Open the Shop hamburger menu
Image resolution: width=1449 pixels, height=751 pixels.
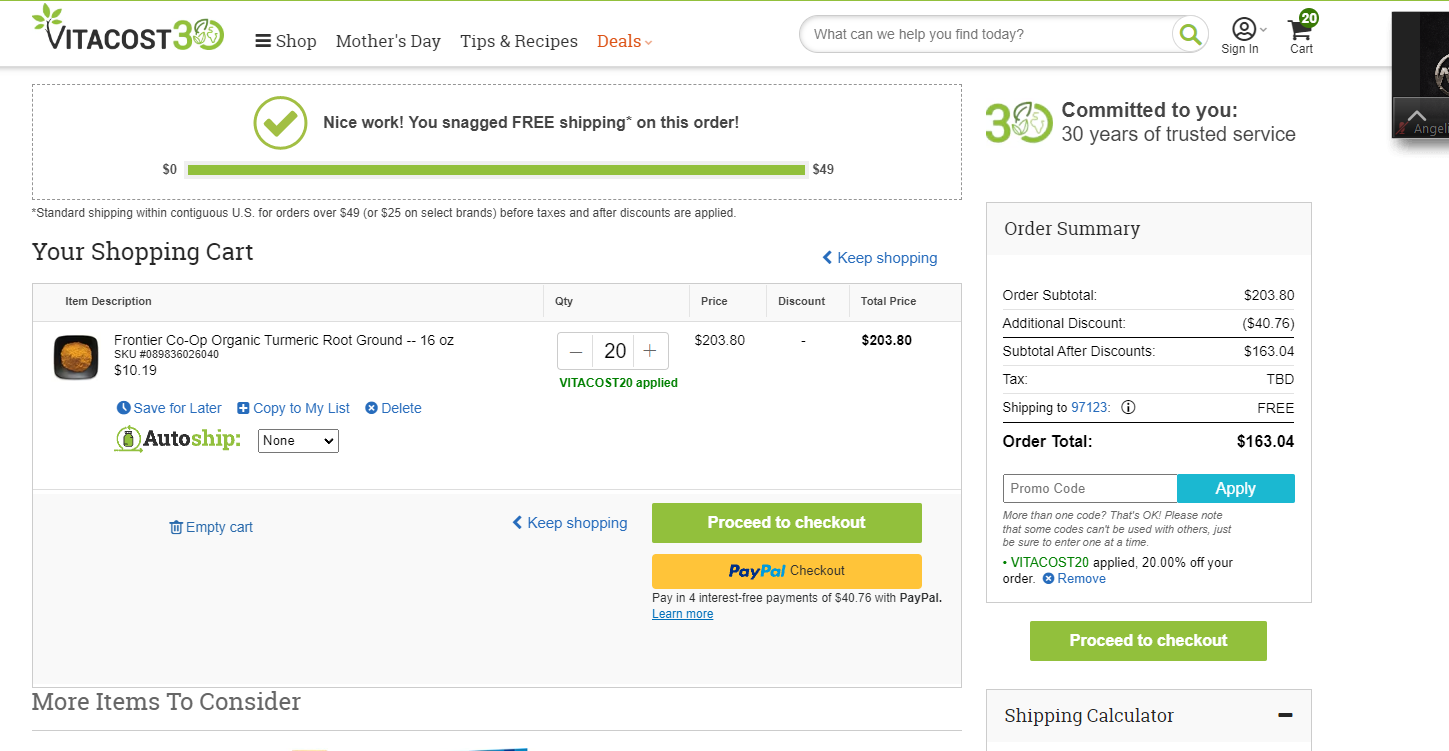pos(286,41)
